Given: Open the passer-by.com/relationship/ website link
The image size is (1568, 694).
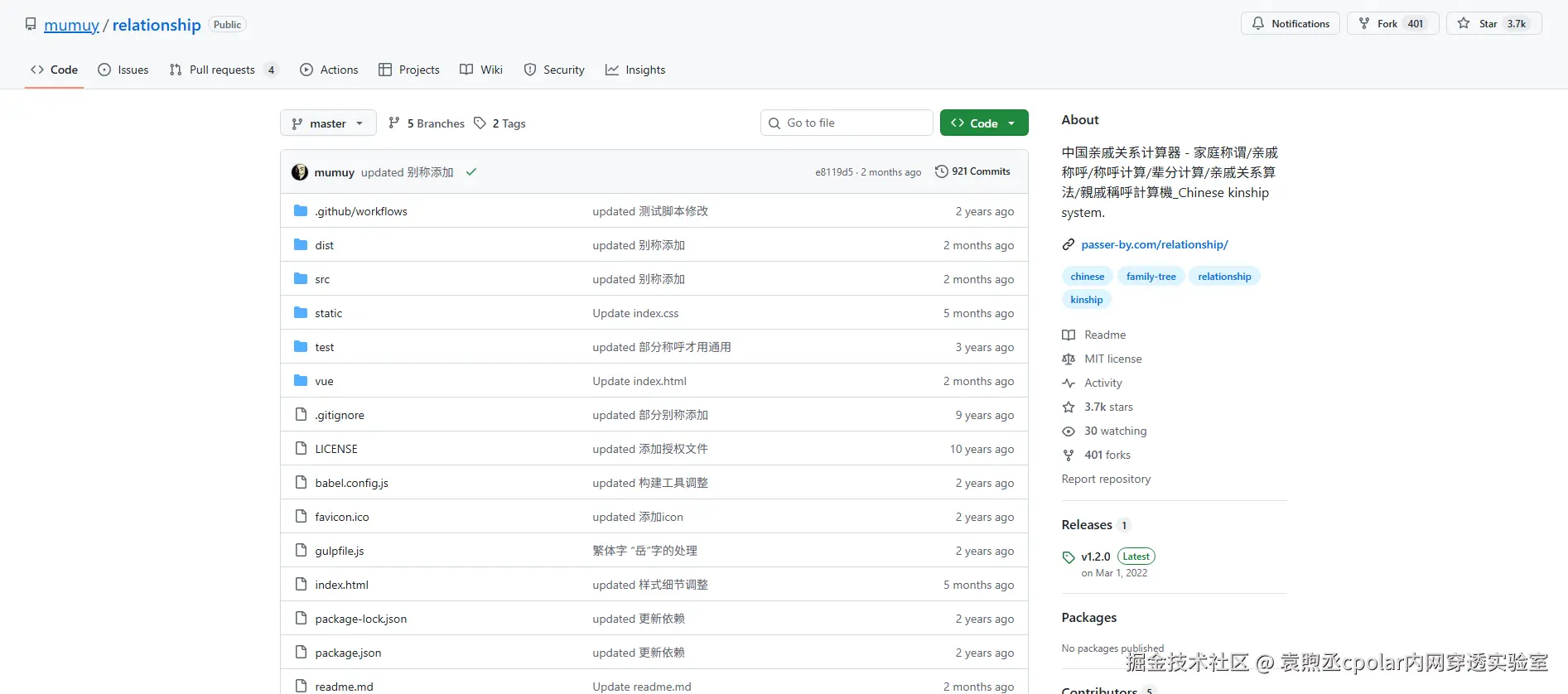Looking at the screenshot, I should click(1155, 244).
